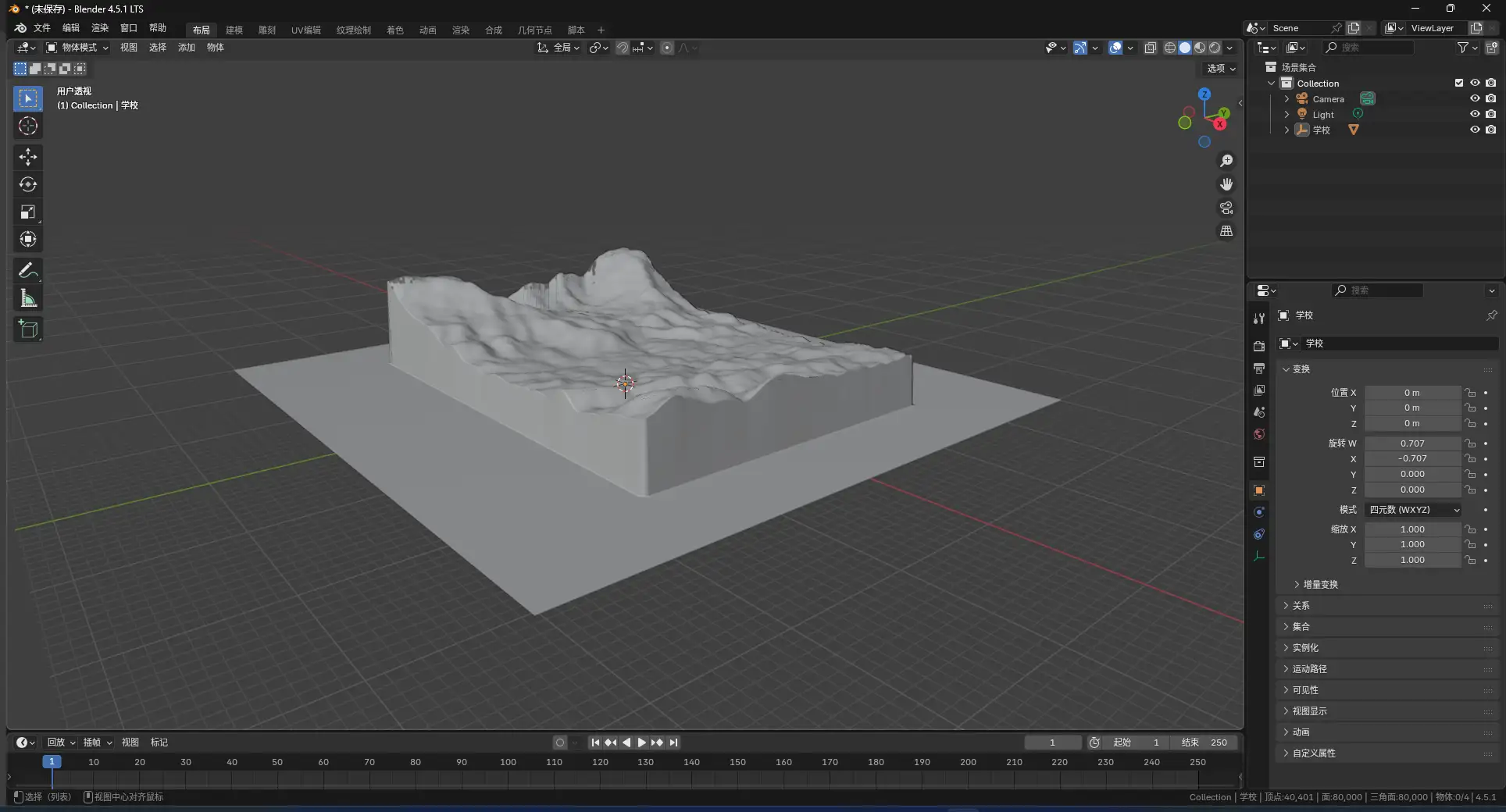Expand the Camera item in the outliner
The image size is (1506, 812).
click(x=1287, y=98)
